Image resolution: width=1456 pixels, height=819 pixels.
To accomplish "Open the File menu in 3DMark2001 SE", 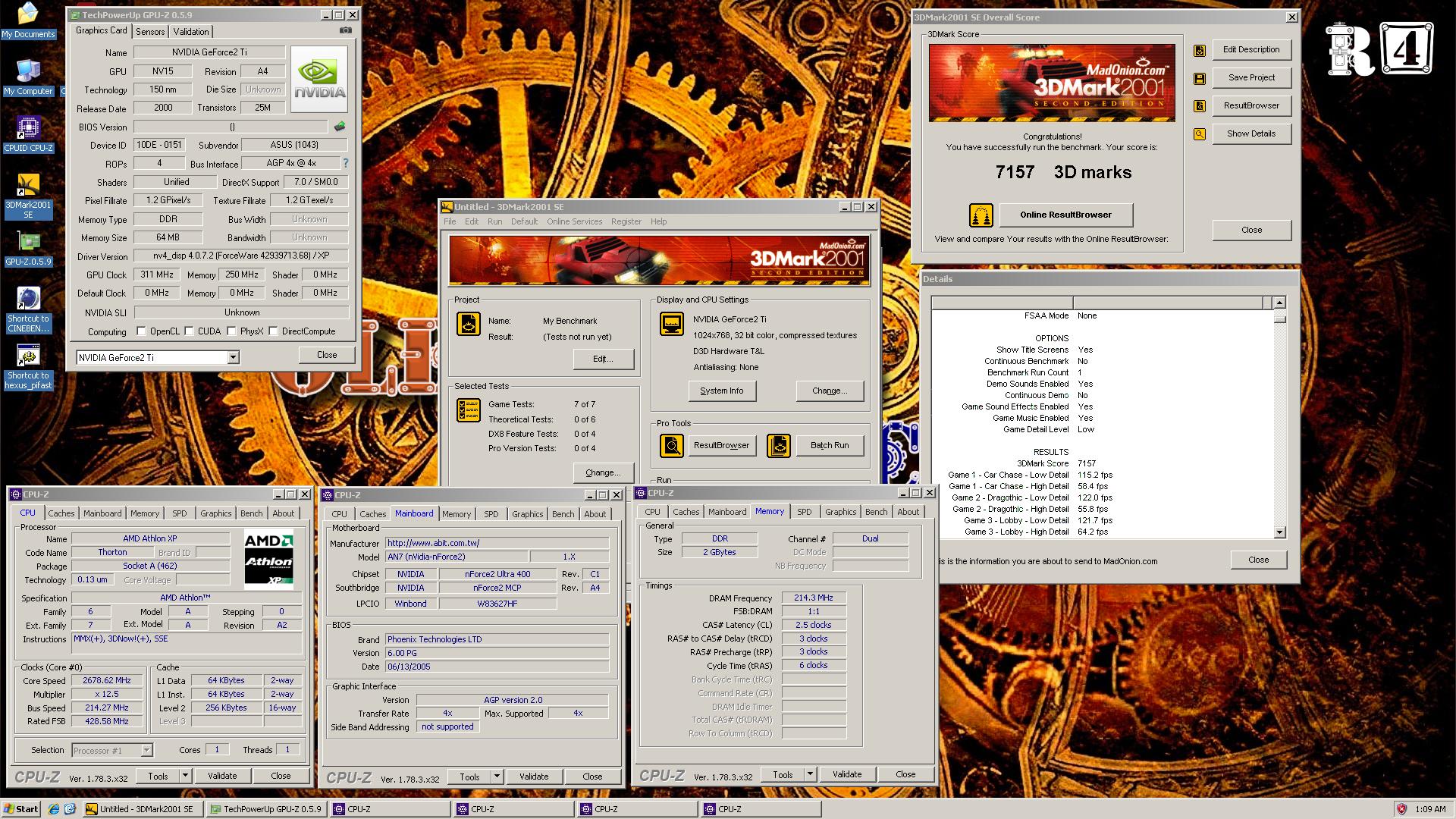I will coord(450,221).
